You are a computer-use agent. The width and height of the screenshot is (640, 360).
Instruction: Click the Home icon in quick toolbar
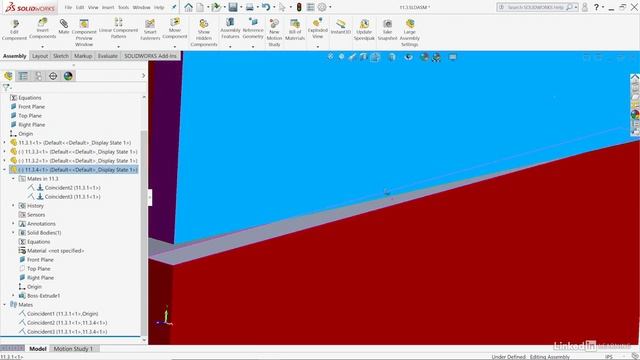pos(188,7)
